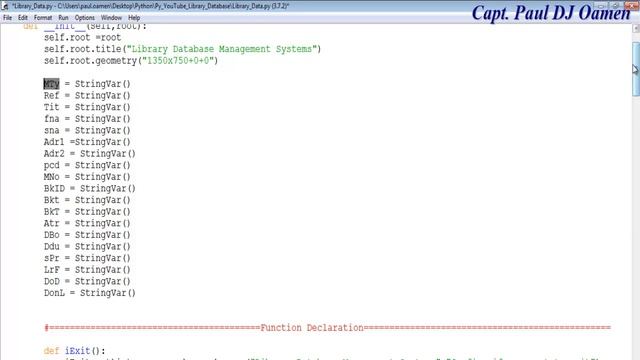Click the line 'fna = StringVar()'
Image resolution: width=640 pixels, height=360 pixels.
point(87,119)
